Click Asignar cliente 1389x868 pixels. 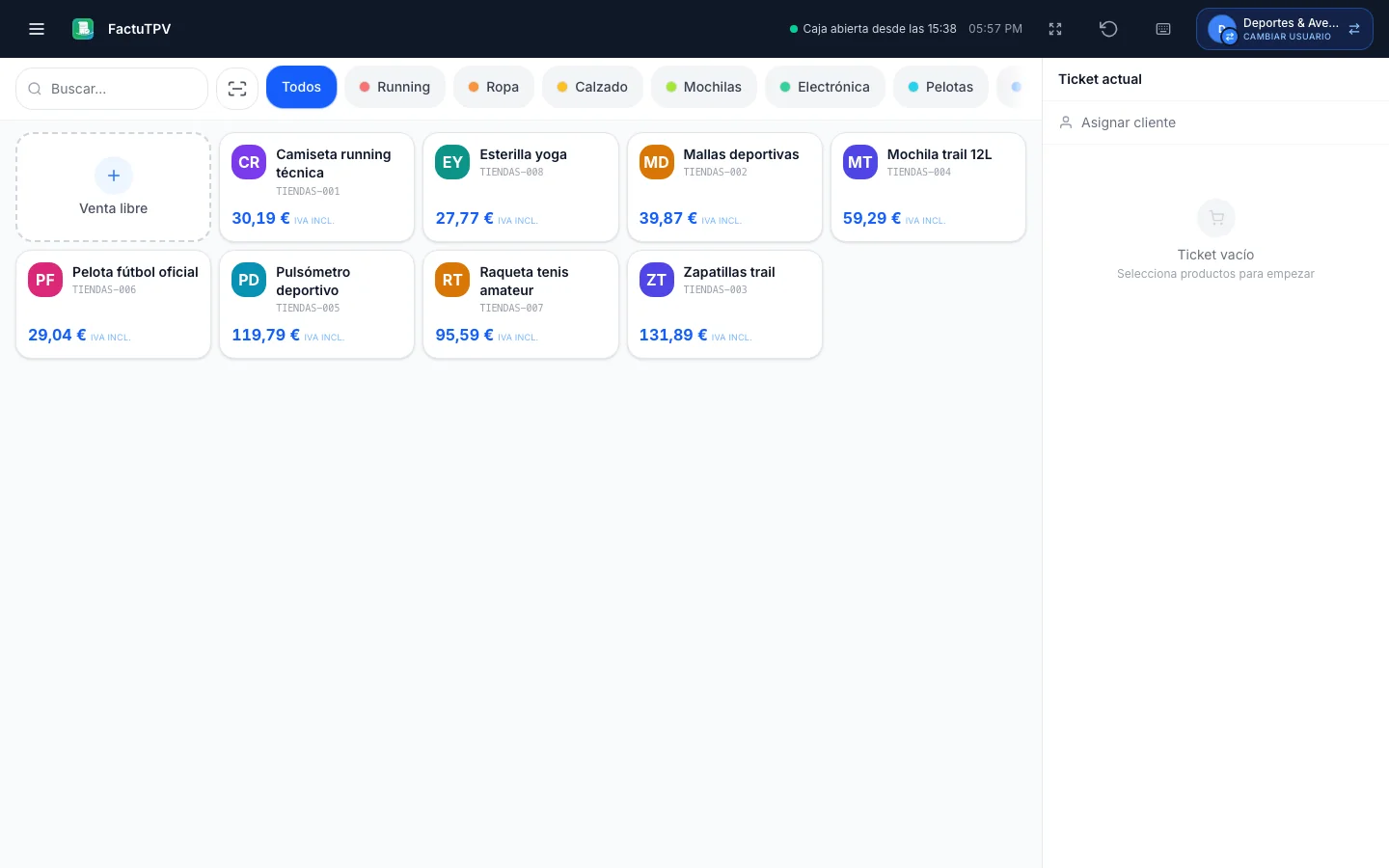click(1129, 122)
